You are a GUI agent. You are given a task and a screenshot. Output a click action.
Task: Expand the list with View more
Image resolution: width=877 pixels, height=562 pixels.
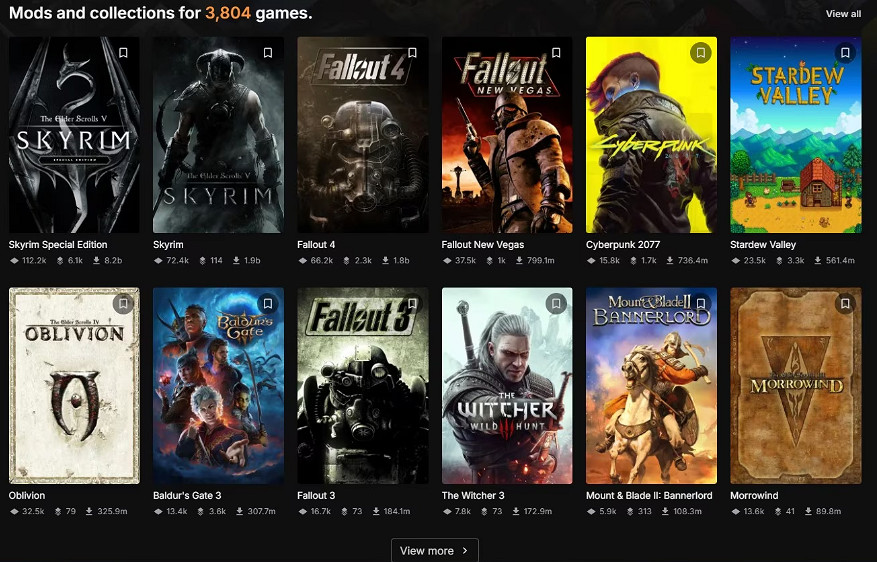pos(435,550)
